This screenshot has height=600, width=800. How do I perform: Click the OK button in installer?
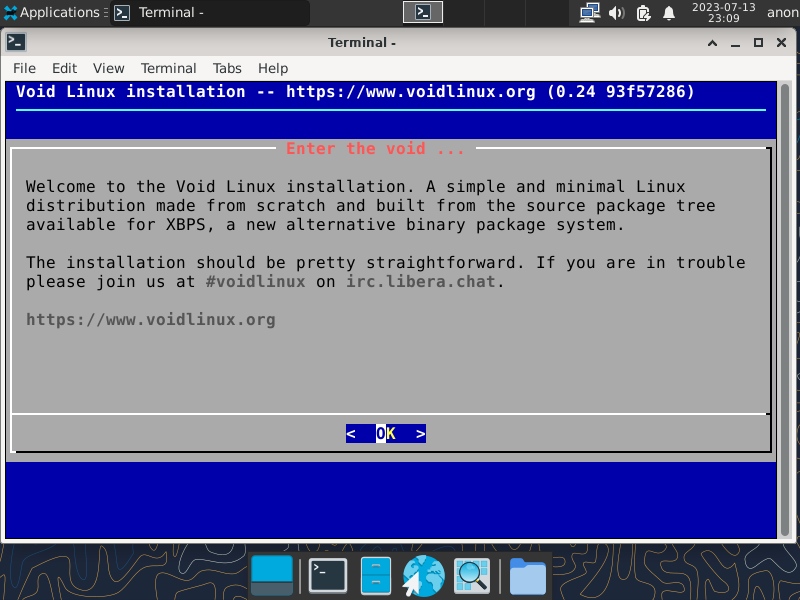386,434
